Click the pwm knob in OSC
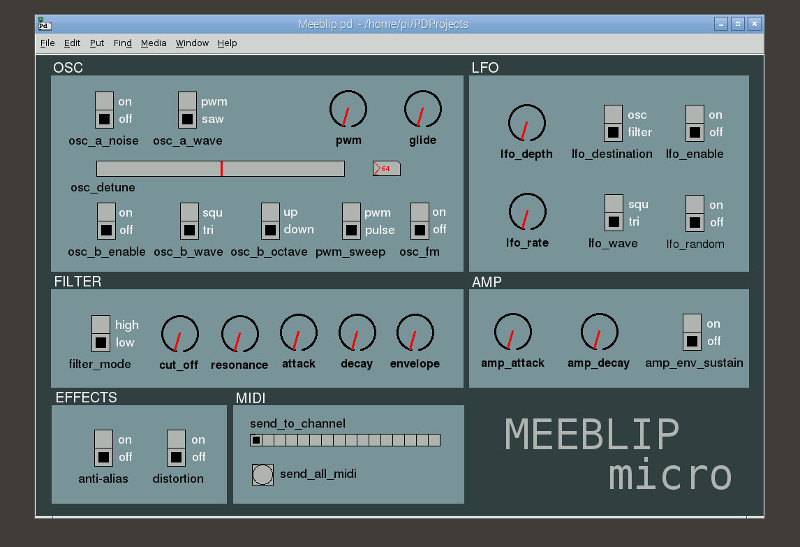 [348, 108]
